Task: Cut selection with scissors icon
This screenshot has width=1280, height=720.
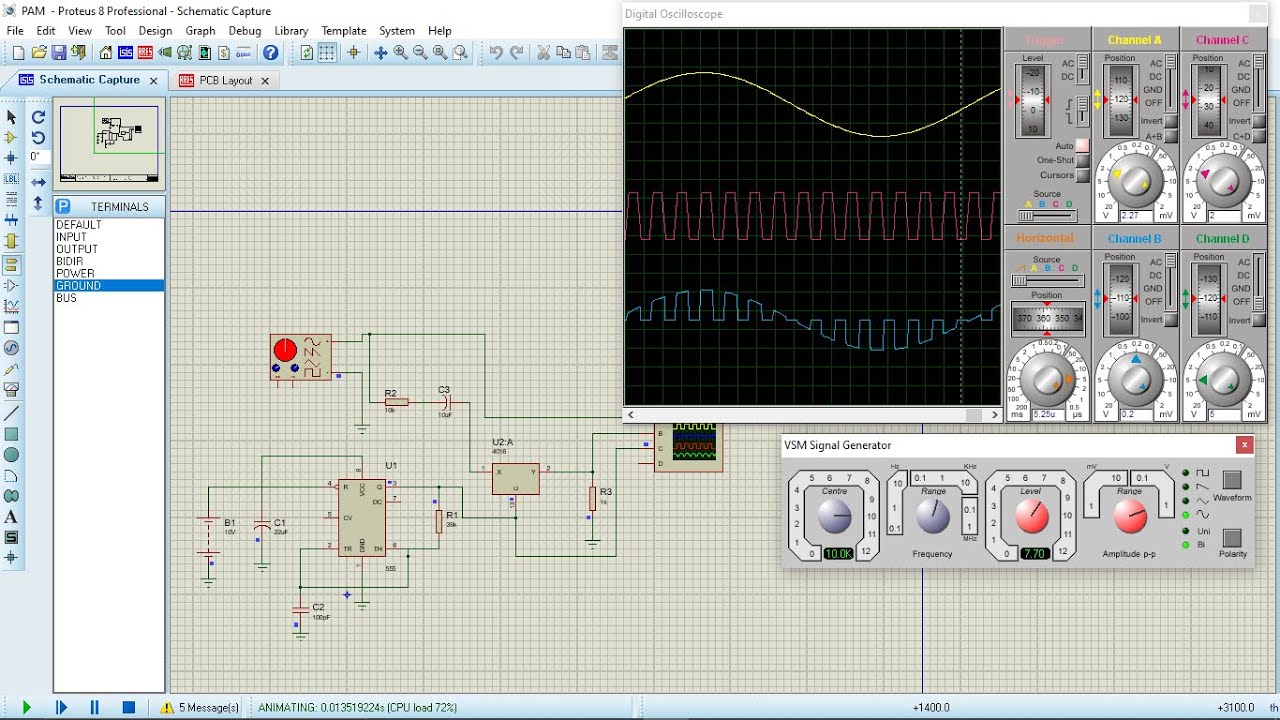Action: (543, 53)
